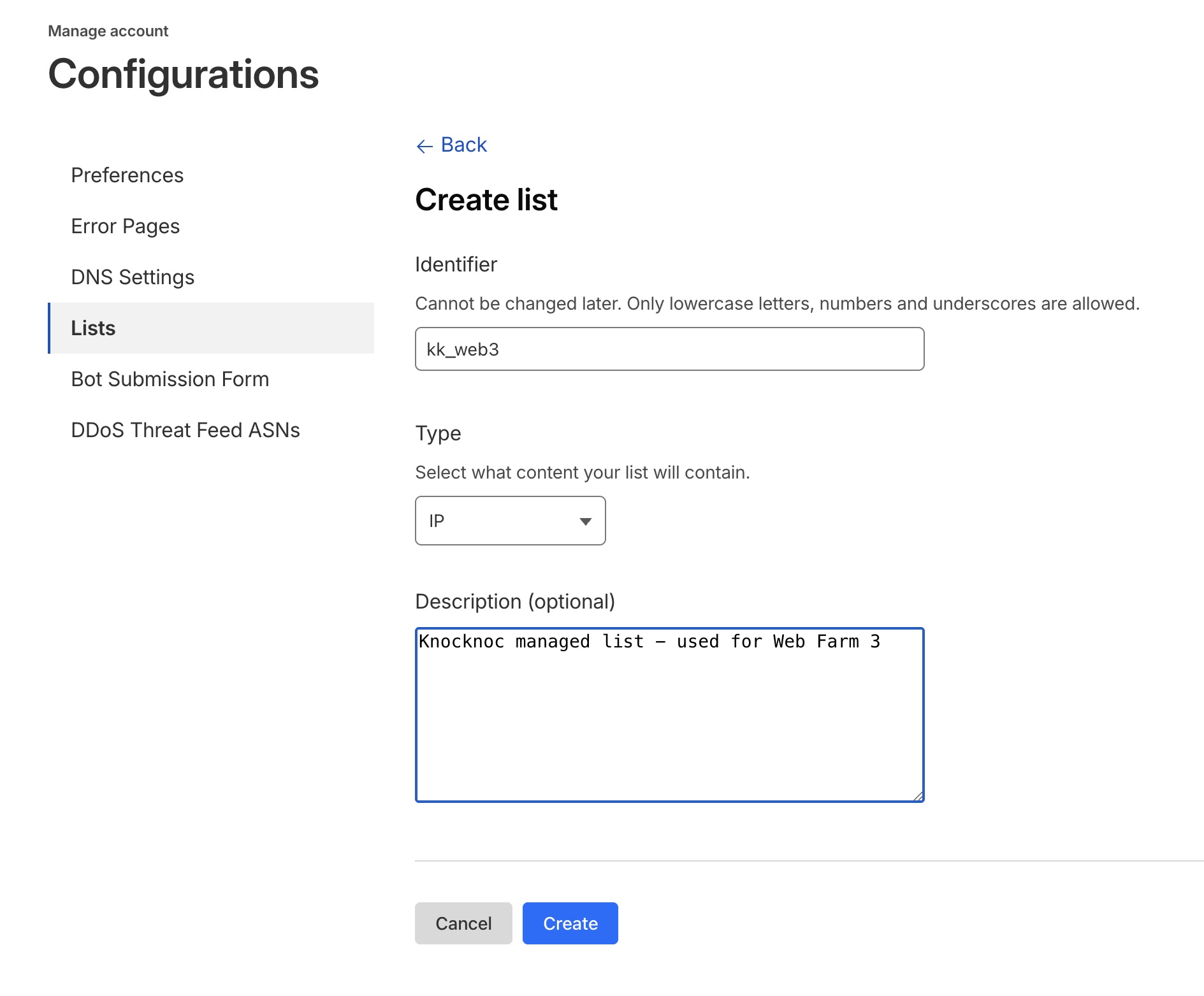
Task: Click the Identifier field label
Action: 456,264
